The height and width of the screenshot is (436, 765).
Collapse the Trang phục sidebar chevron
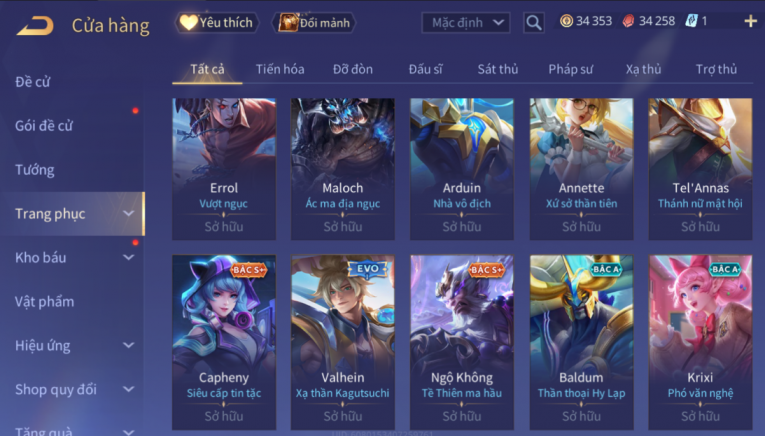pos(128,214)
